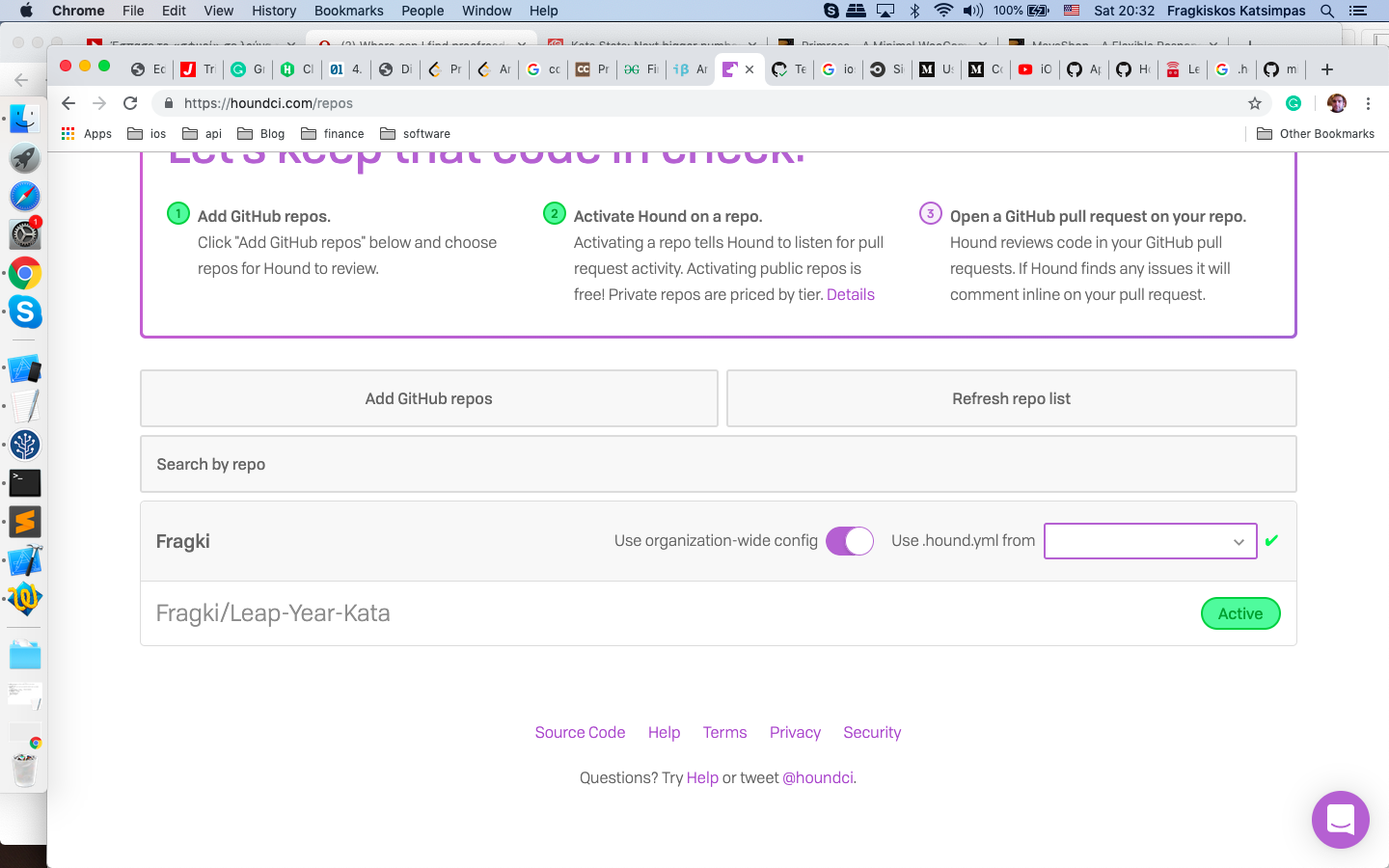Follow the Details pricing link
Viewport: 1389px width, 868px height.
[851, 295]
